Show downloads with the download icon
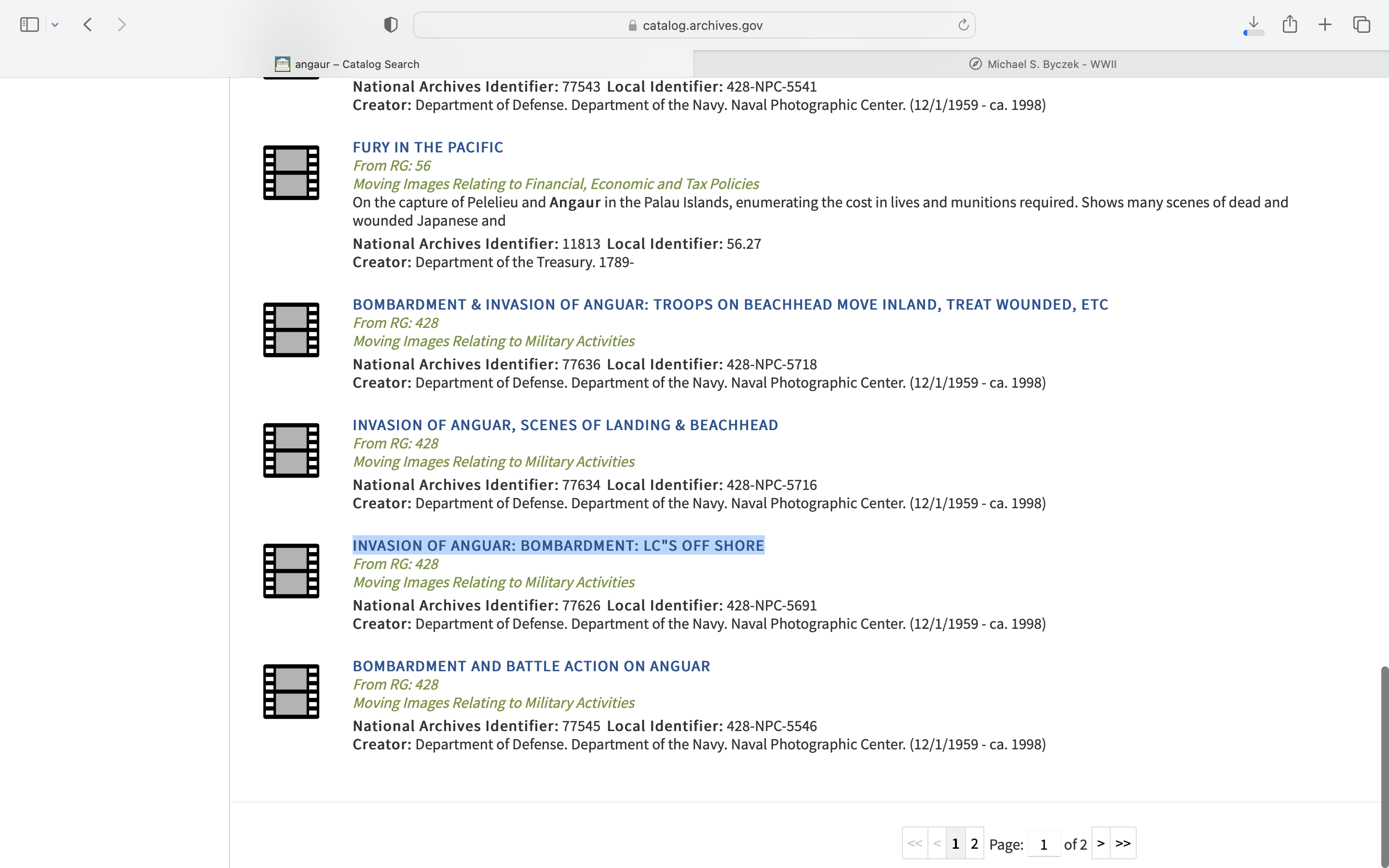The width and height of the screenshot is (1389, 868). 1253,25
